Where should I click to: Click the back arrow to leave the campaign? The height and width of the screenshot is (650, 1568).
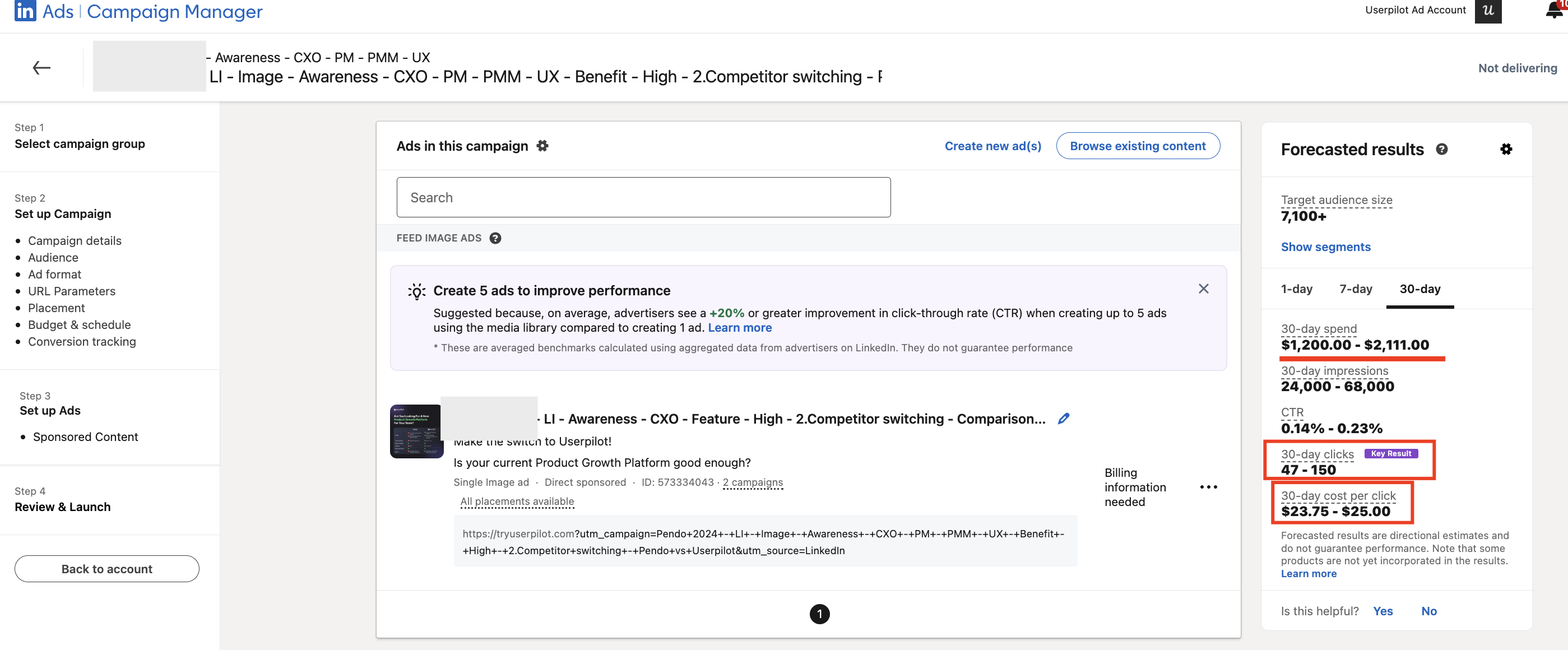(x=41, y=67)
